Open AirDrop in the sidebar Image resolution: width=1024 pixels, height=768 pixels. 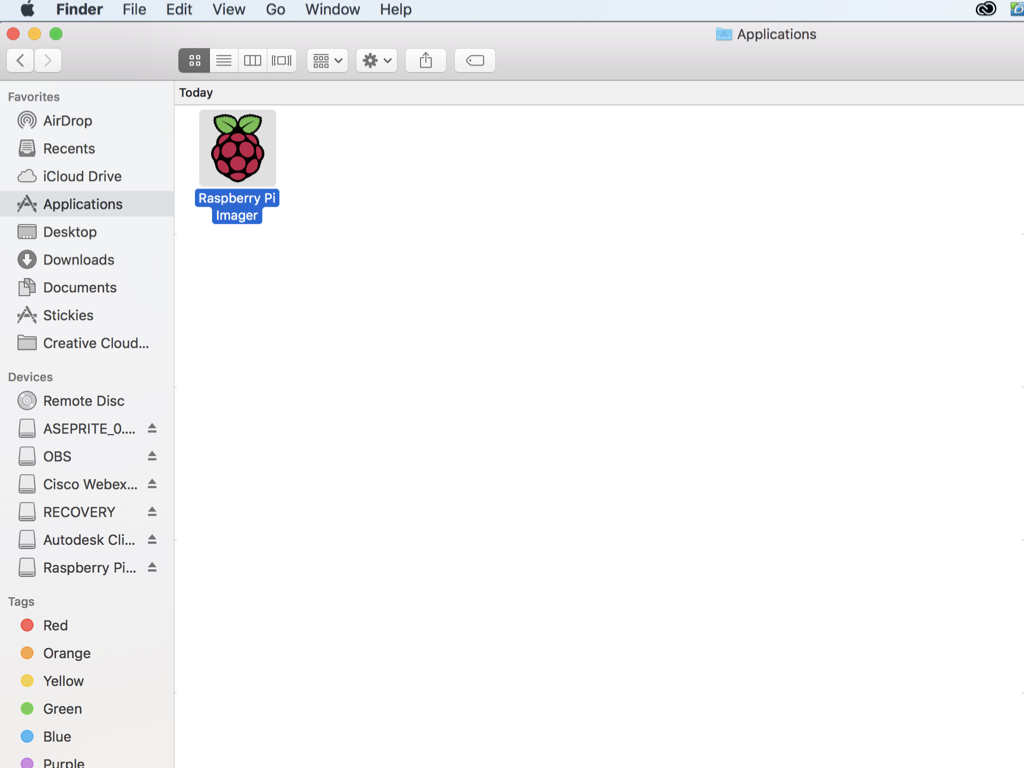[x=87, y=121]
